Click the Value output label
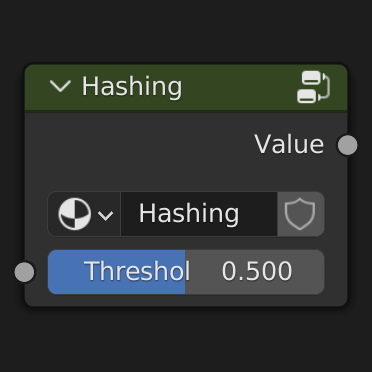372x372 pixels. (289, 144)
